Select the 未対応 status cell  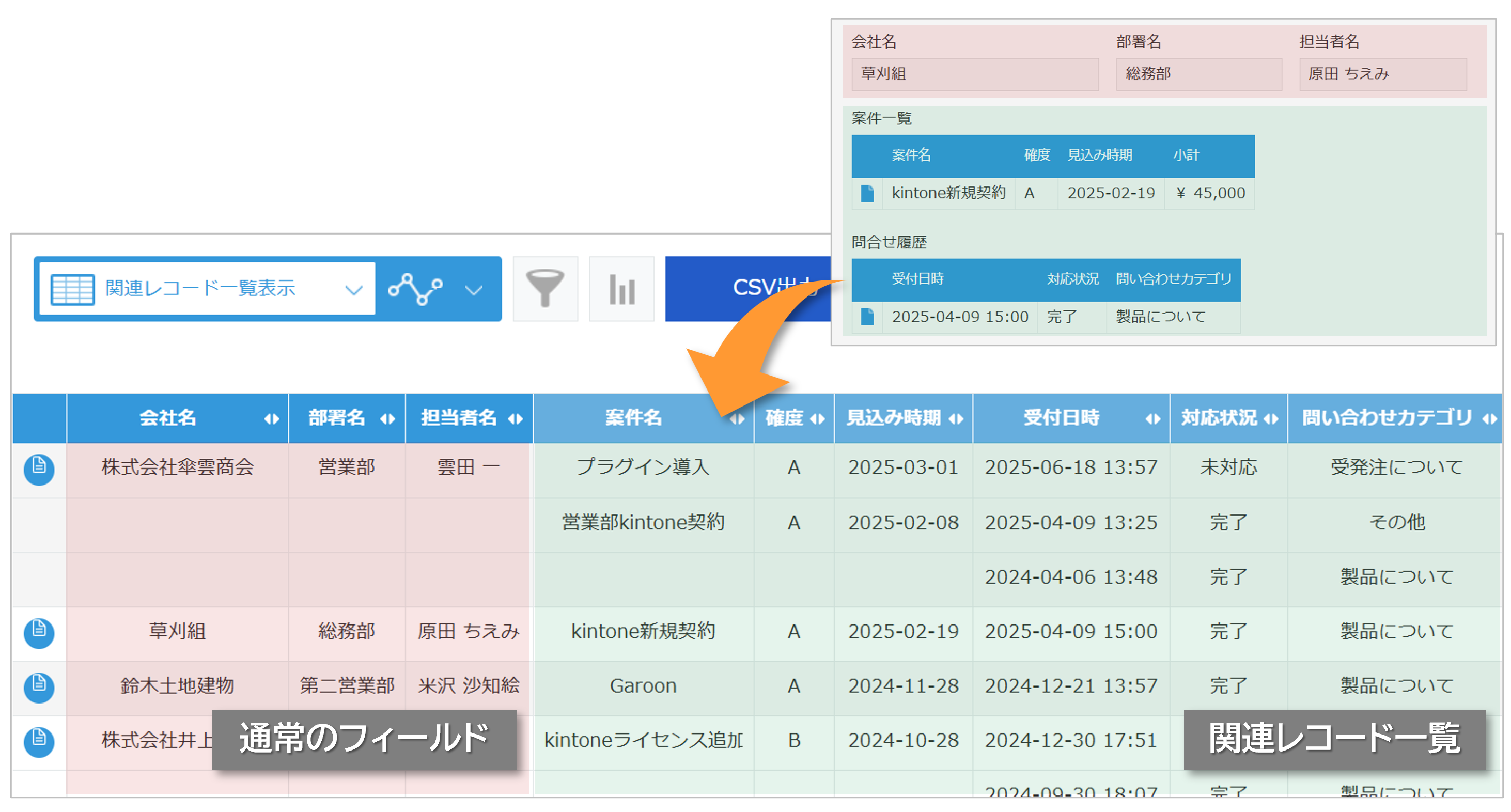1228,470
